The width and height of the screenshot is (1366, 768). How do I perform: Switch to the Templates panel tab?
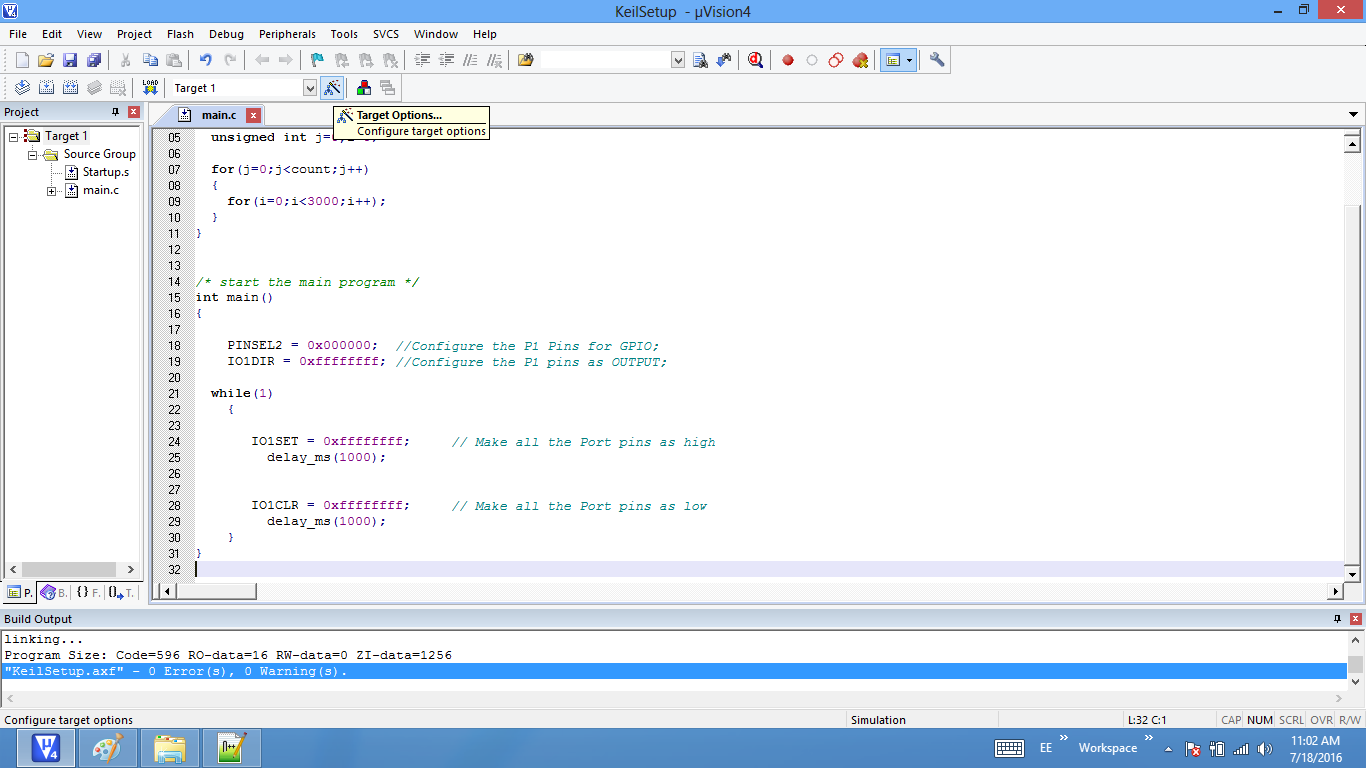[121, 593]
